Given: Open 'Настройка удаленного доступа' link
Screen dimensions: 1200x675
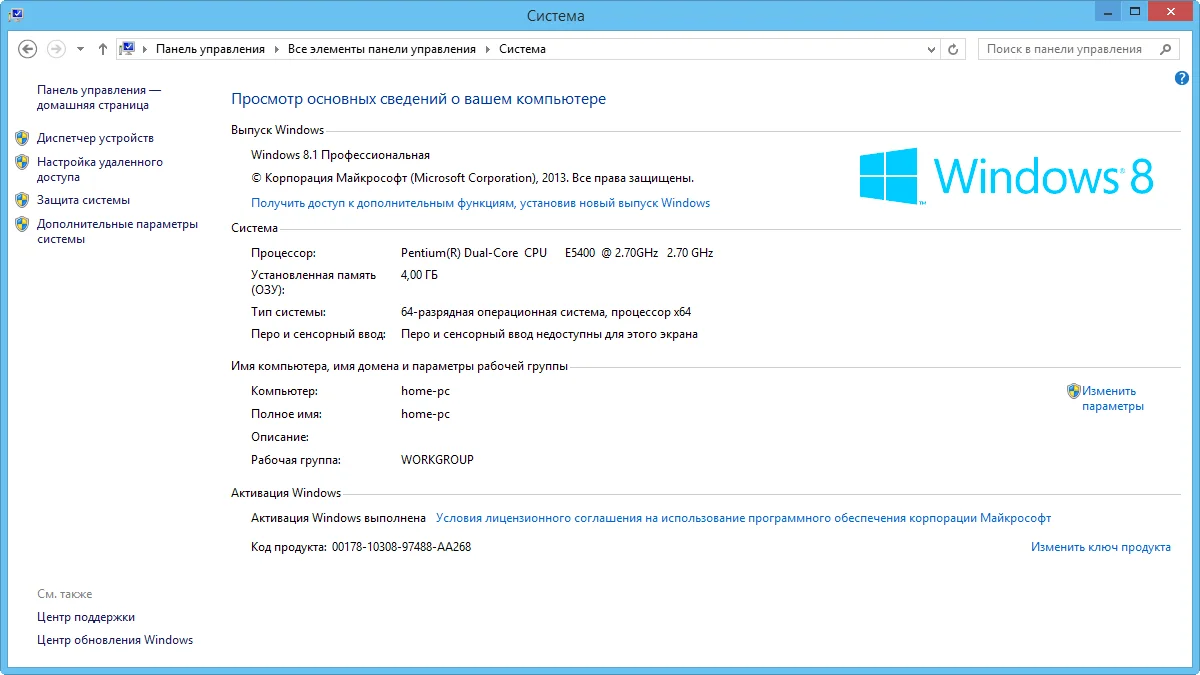Looking at the screenshot, I should click(99, 169).
